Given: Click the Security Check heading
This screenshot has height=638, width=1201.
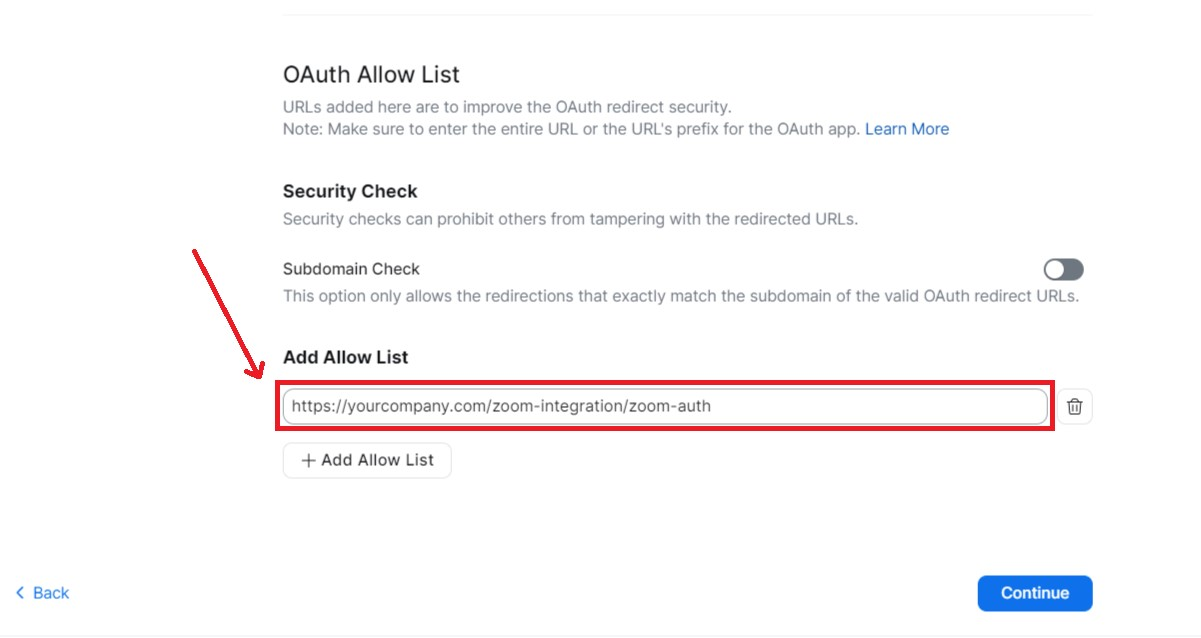Looking at the screenshot, I should pyautogui.click(x=350, y=191).
